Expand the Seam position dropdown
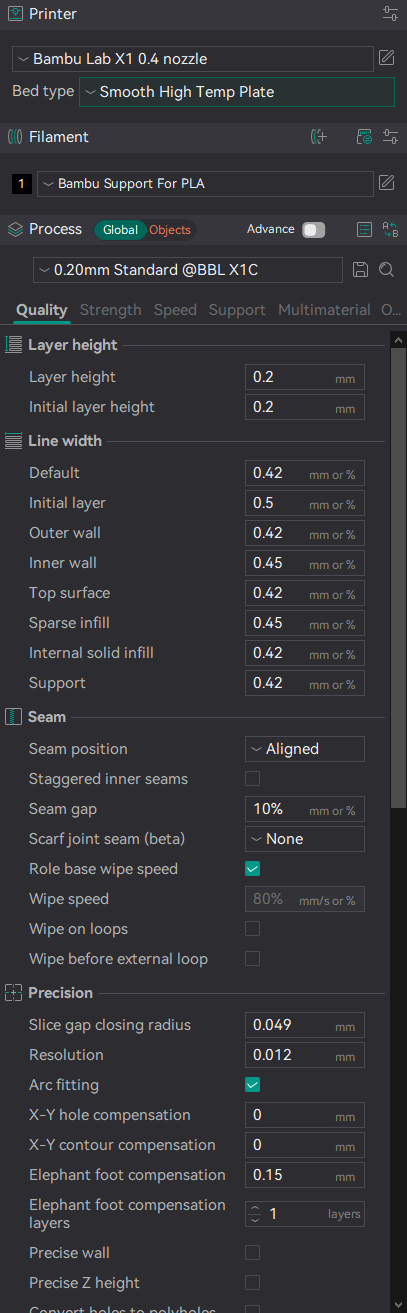 click(x=305, y=749)
